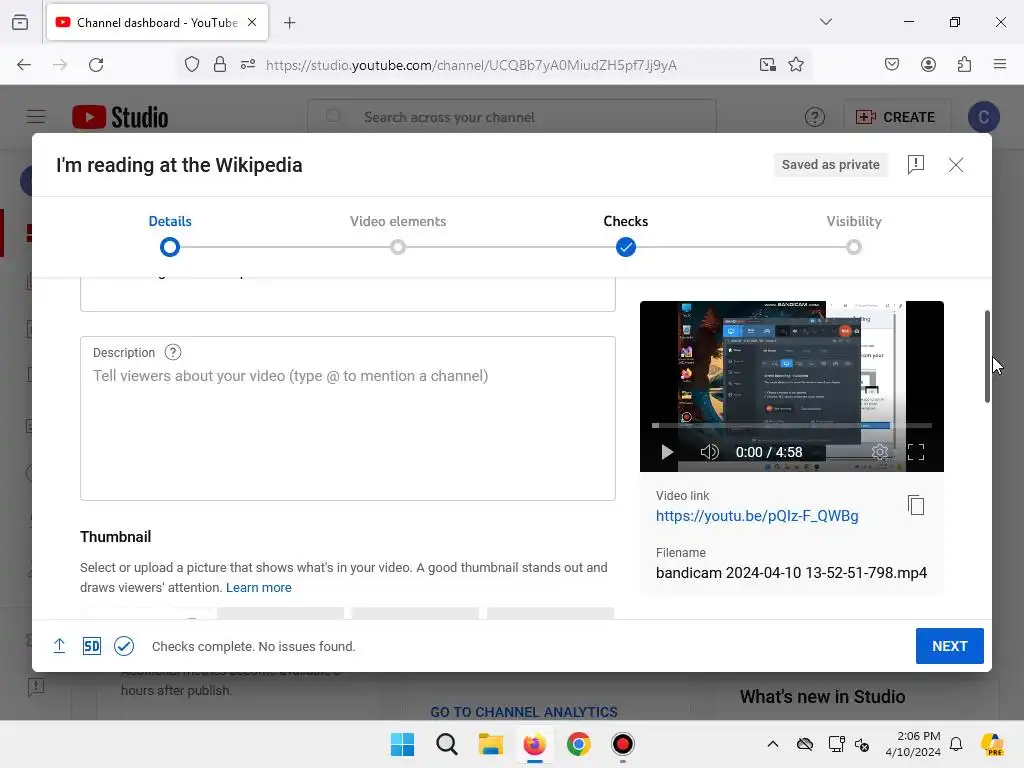The height and width of the screenshot is (768, 1024).
Task: Open the Firefox application menu
Action: pos(999,64)
